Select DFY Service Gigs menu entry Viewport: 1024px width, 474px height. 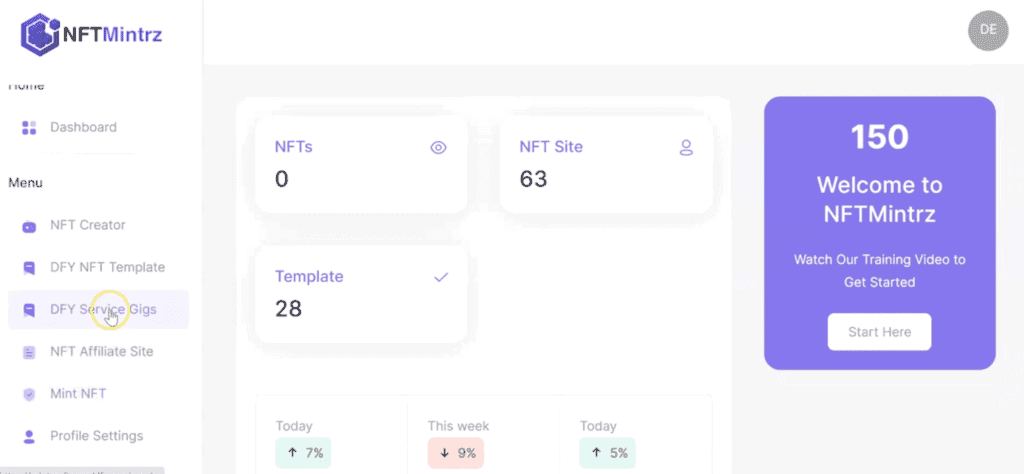pos(103,309)
